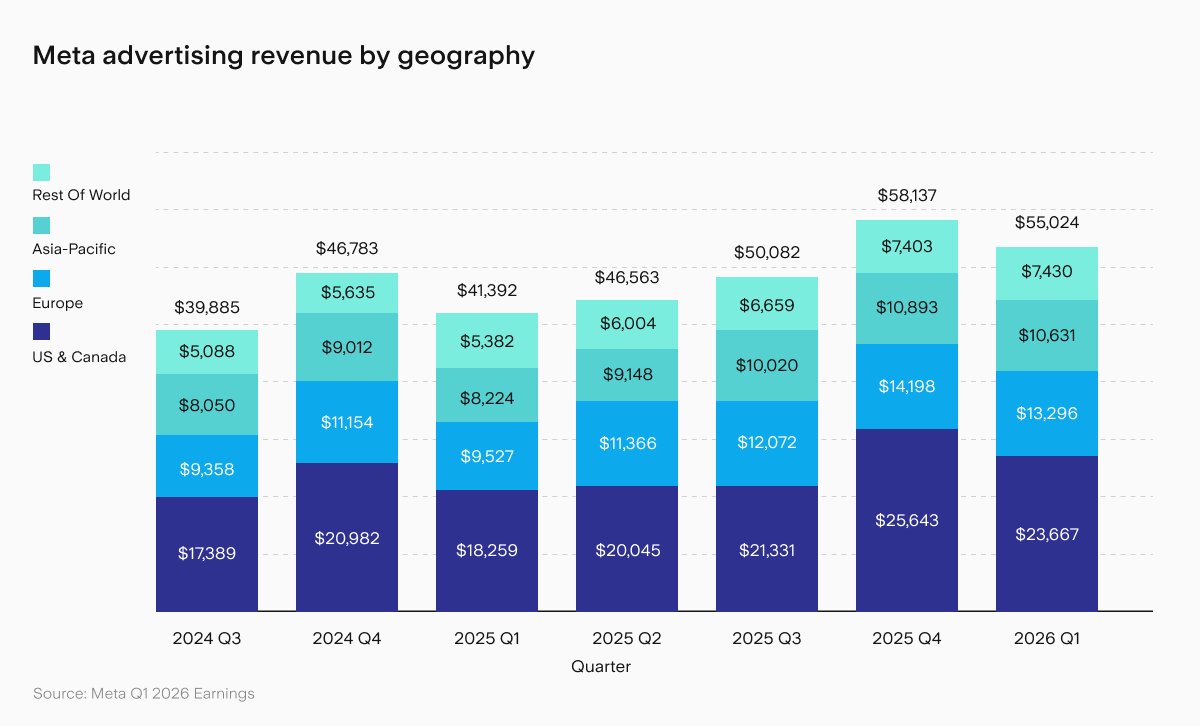Click the $41,392 total above 2025 Q1
The height and width of the screenshot is (726, 1200).
[x=487, y=291]
